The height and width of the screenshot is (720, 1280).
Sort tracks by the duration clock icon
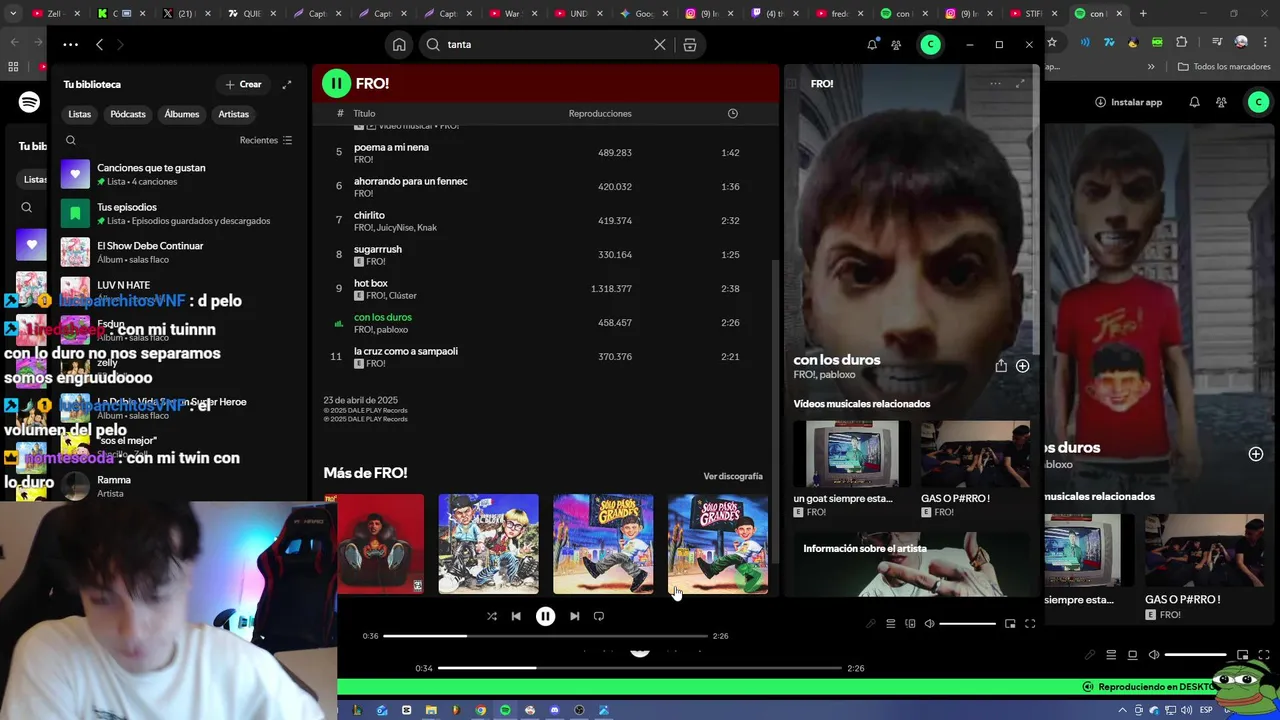click(733, 114)
